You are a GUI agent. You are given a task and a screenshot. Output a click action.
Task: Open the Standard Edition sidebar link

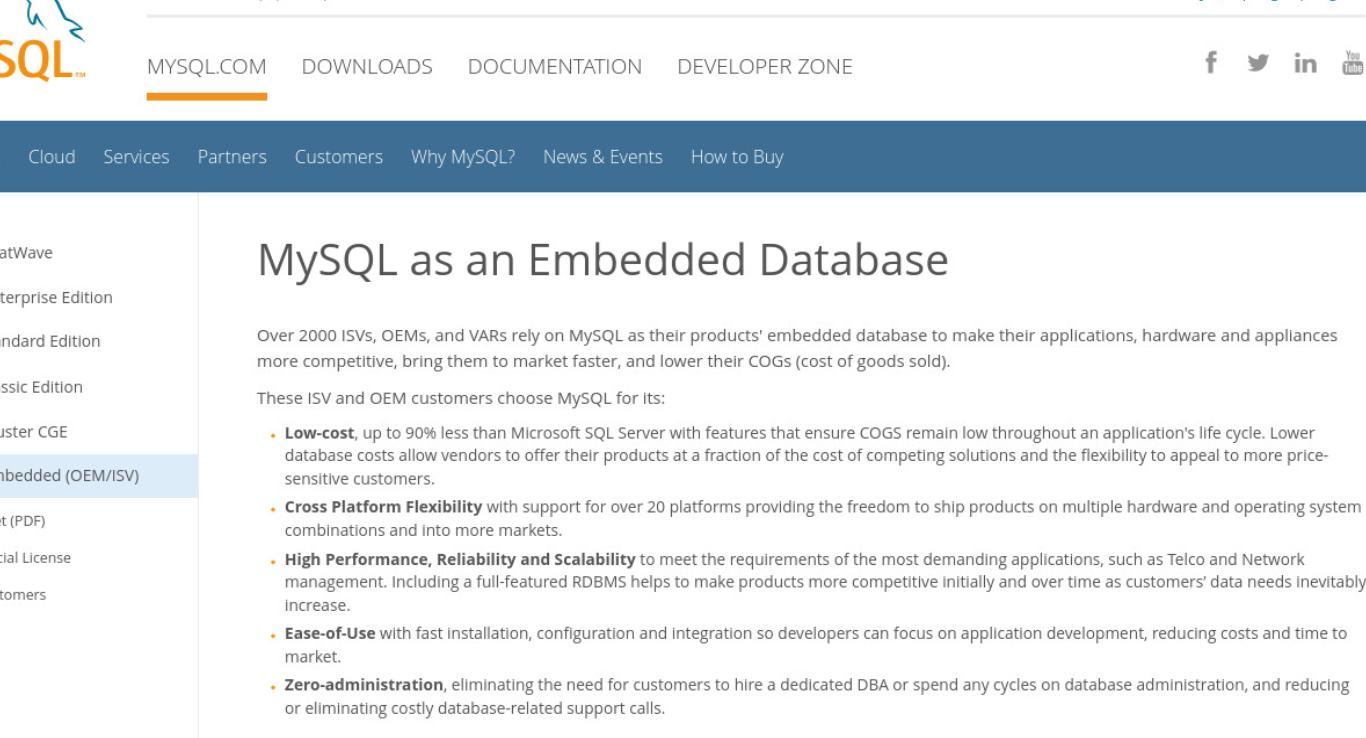50,341
